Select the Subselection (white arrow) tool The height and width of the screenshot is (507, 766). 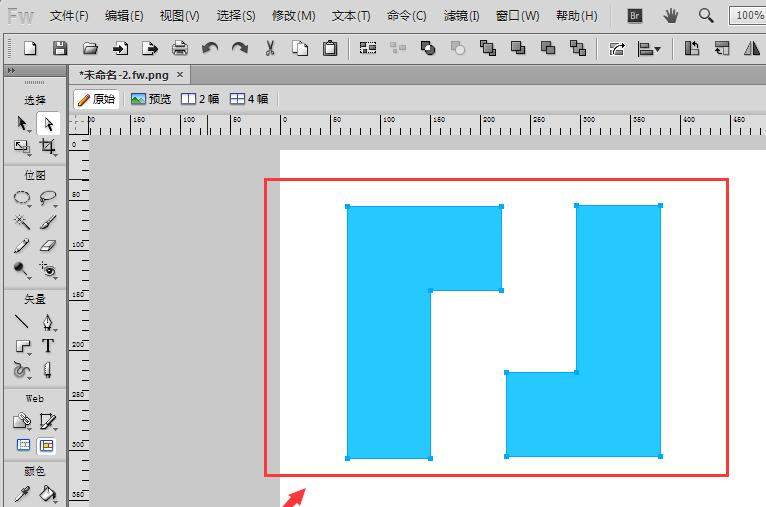[x=48, y=123]
